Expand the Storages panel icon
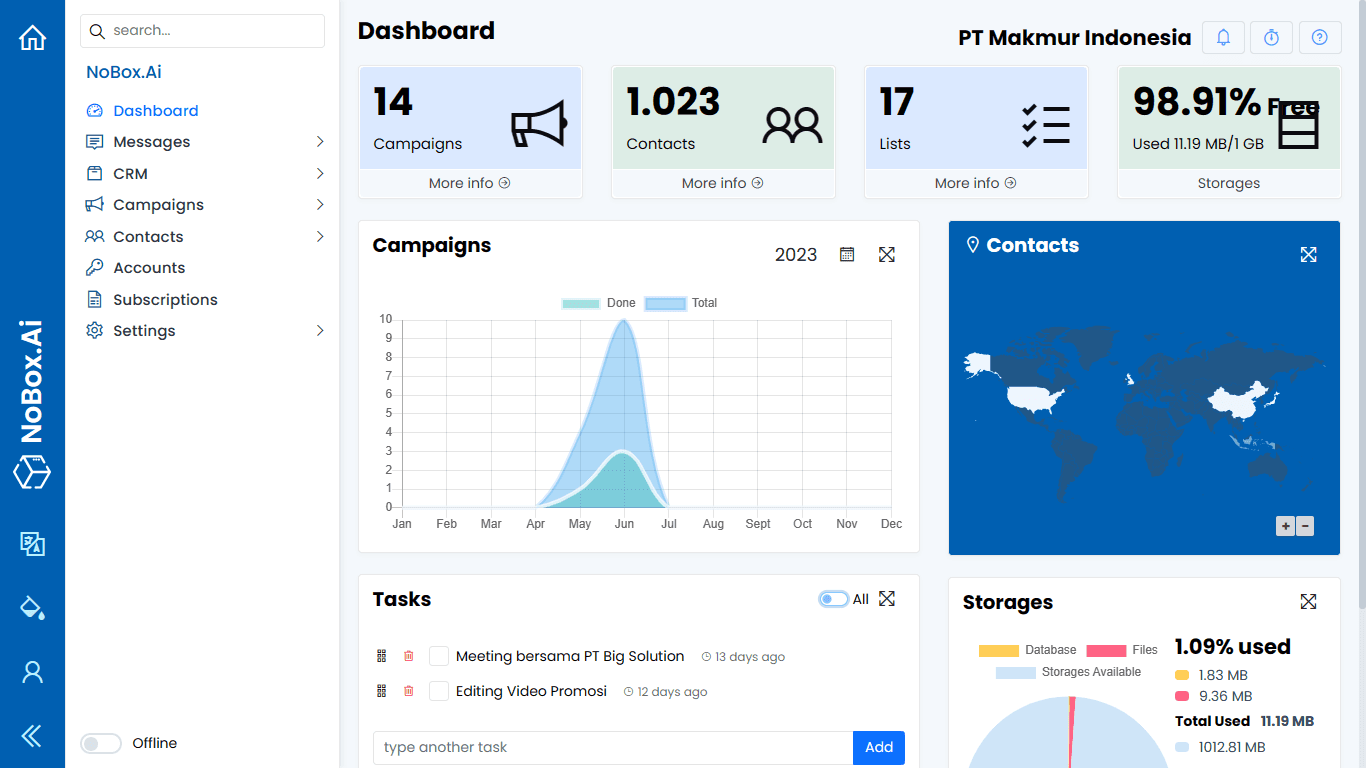The image size is (1366, 768). click(x=1308, y=601)
